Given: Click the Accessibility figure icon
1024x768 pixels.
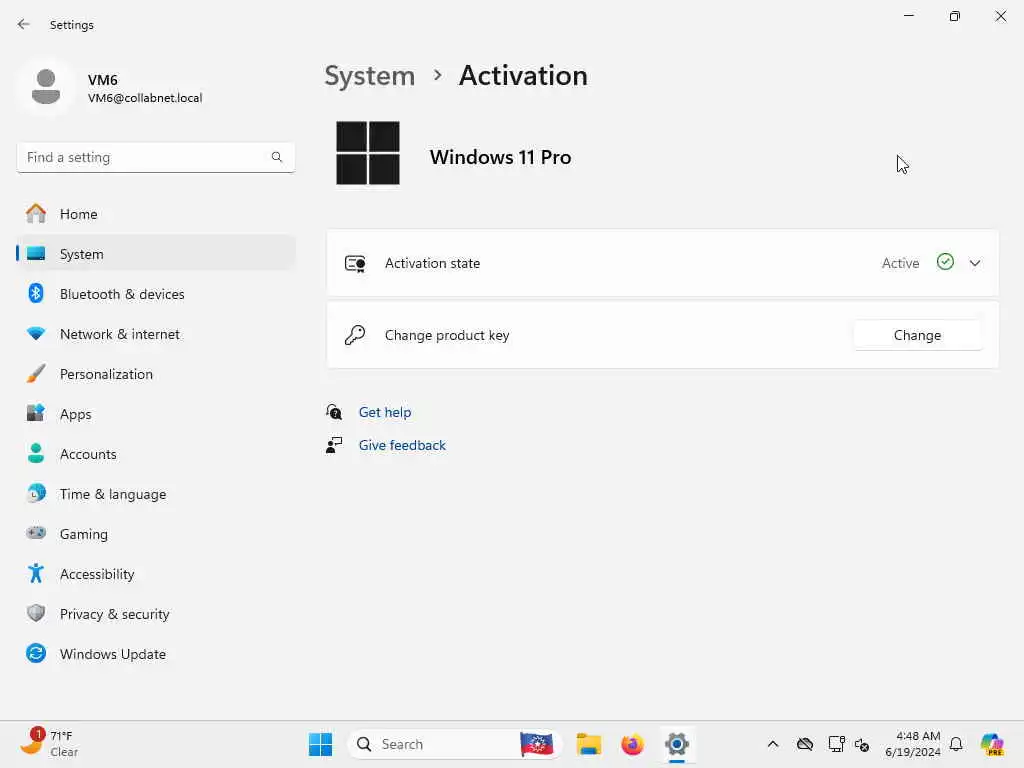Looking at the screenshot, I should (36, 573).
